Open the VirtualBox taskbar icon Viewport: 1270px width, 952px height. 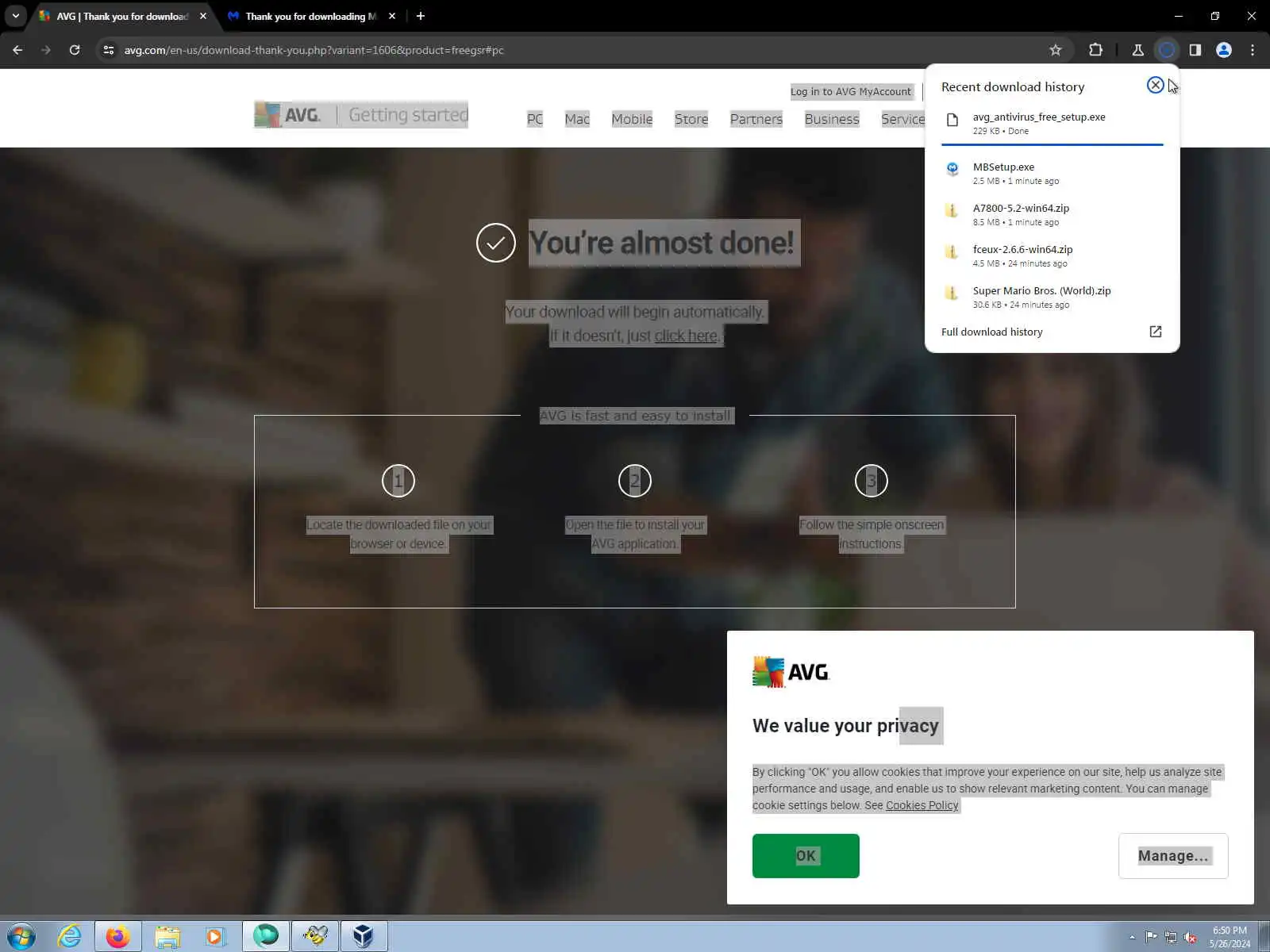click(364, 936)
